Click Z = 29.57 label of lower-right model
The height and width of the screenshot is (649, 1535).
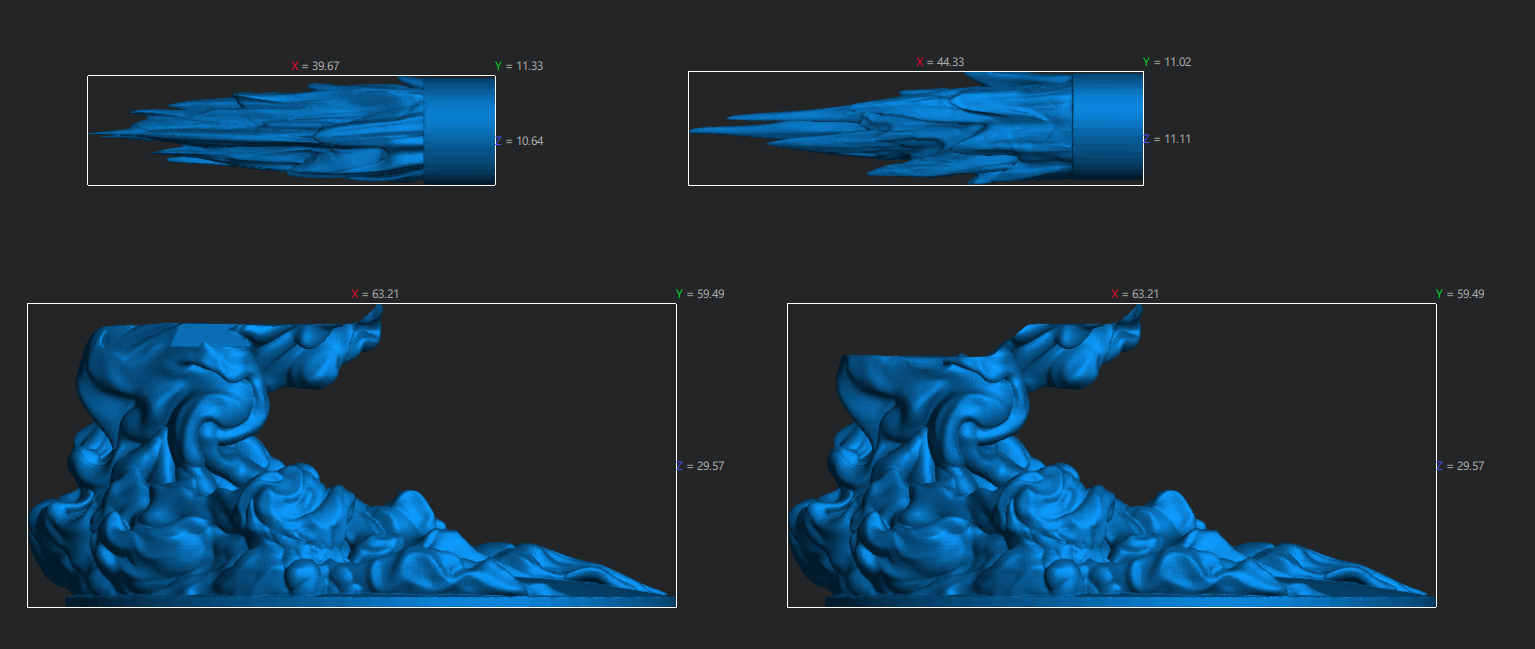pyautogui.click(x=1459, y=466)
